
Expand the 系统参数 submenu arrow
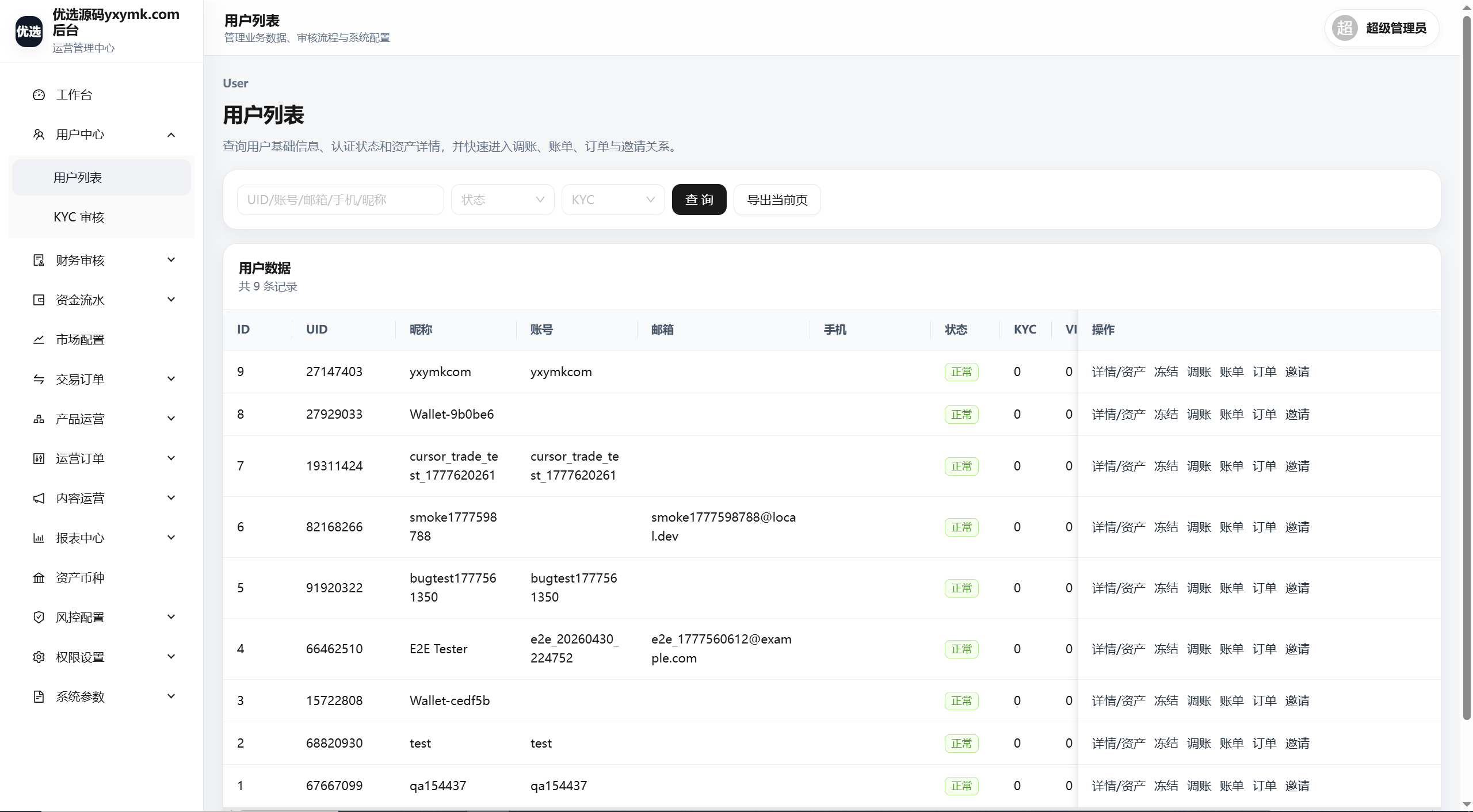coord(171,696)
